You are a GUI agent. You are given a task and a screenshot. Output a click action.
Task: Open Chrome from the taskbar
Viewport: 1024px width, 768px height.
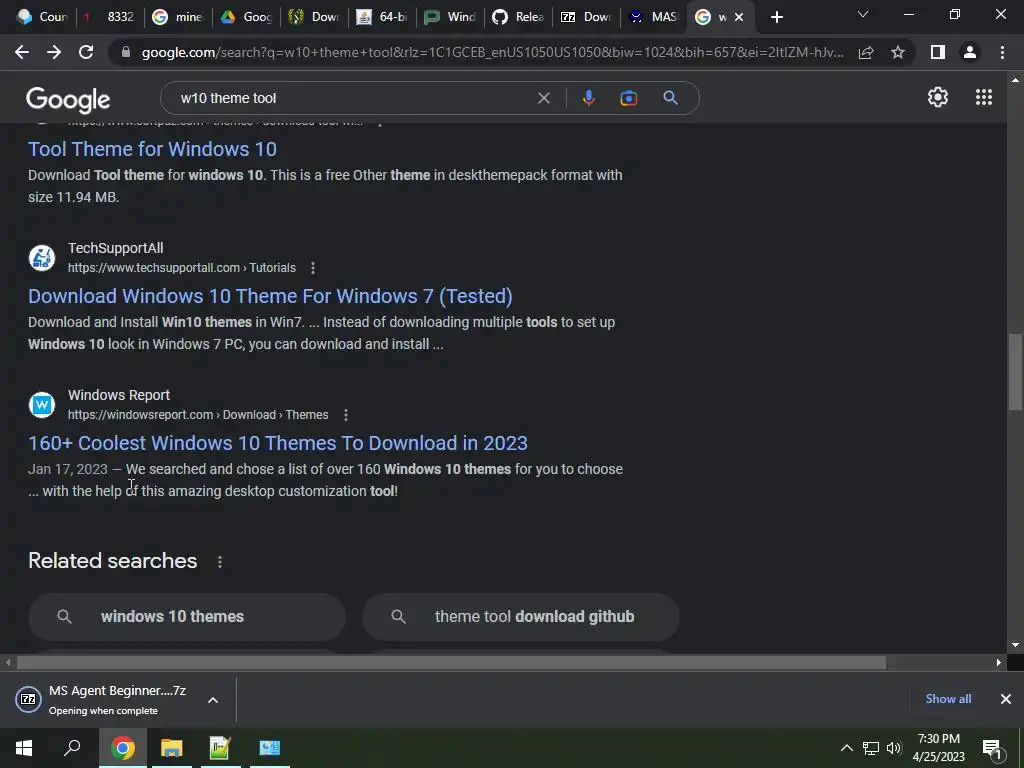pyautogui.click(x=122, y=748)
